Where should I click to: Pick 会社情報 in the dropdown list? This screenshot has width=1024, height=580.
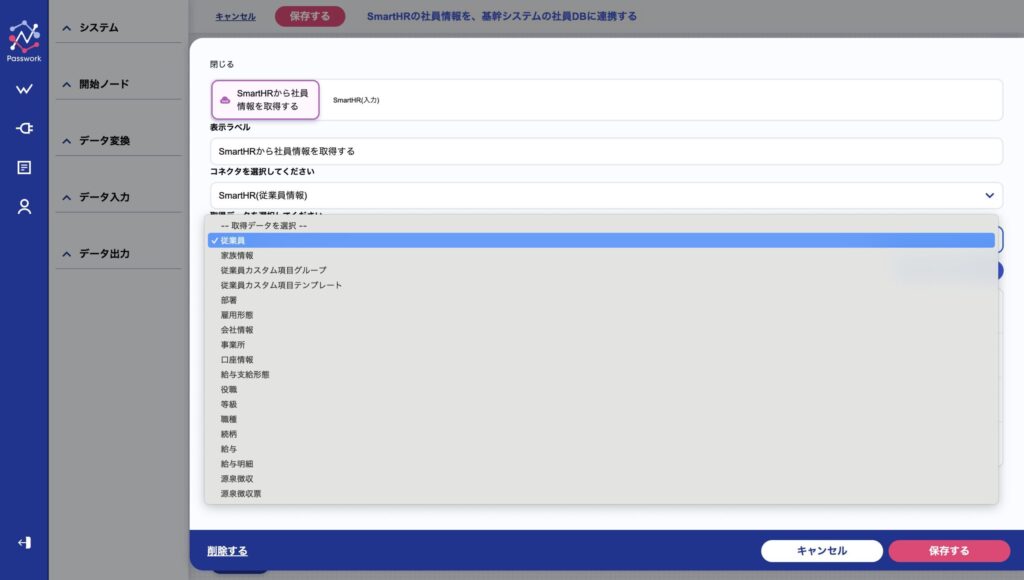tap(601, 330)
